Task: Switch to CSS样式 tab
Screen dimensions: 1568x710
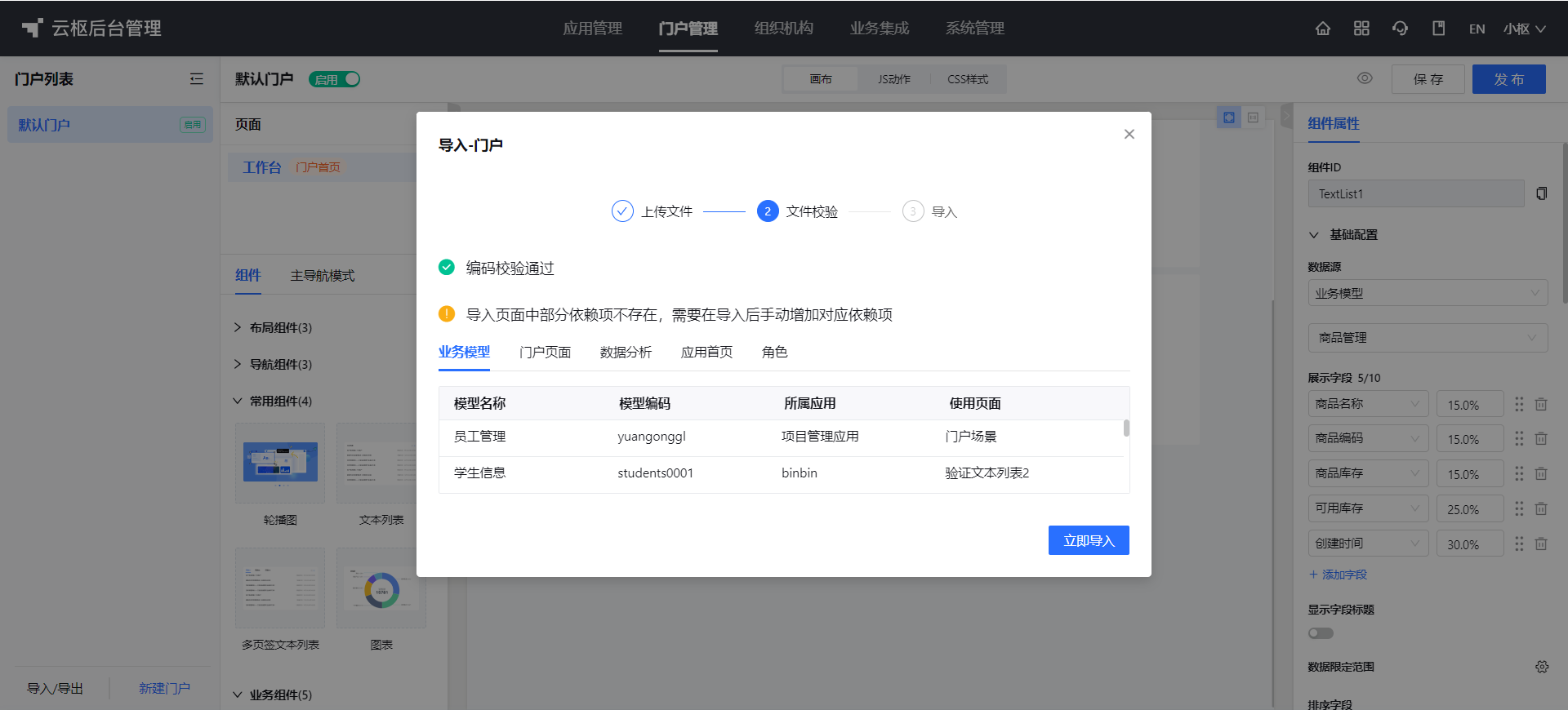Action: (x=968, y=79)
